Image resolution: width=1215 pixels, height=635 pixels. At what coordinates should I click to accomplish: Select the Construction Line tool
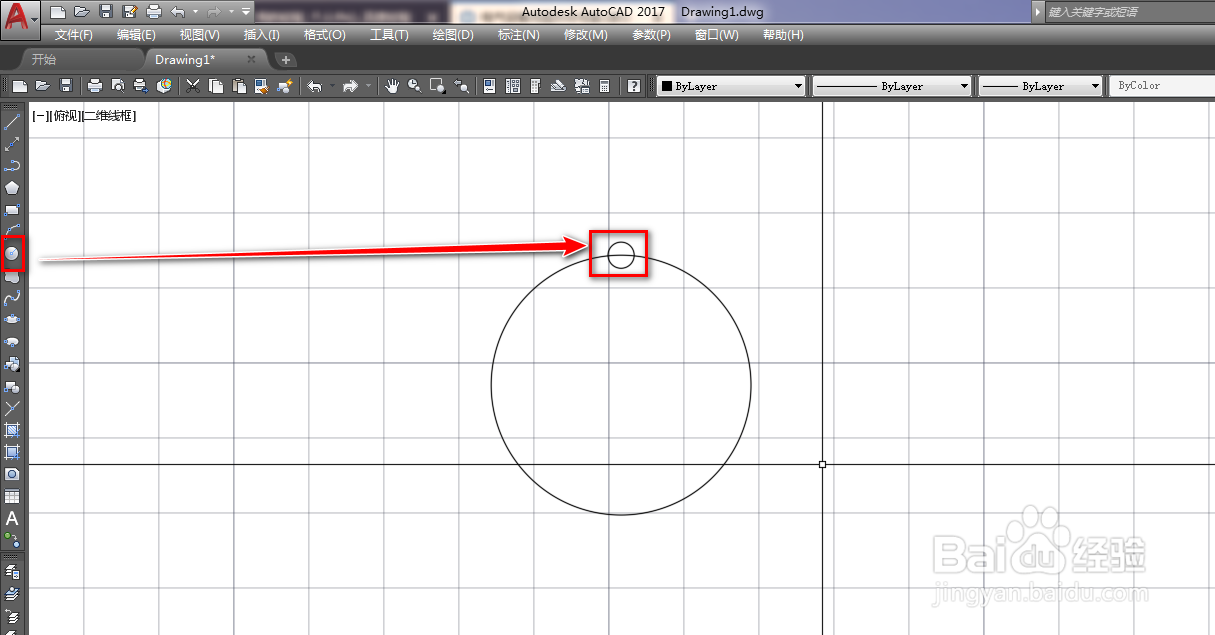[x=12, y=144]
